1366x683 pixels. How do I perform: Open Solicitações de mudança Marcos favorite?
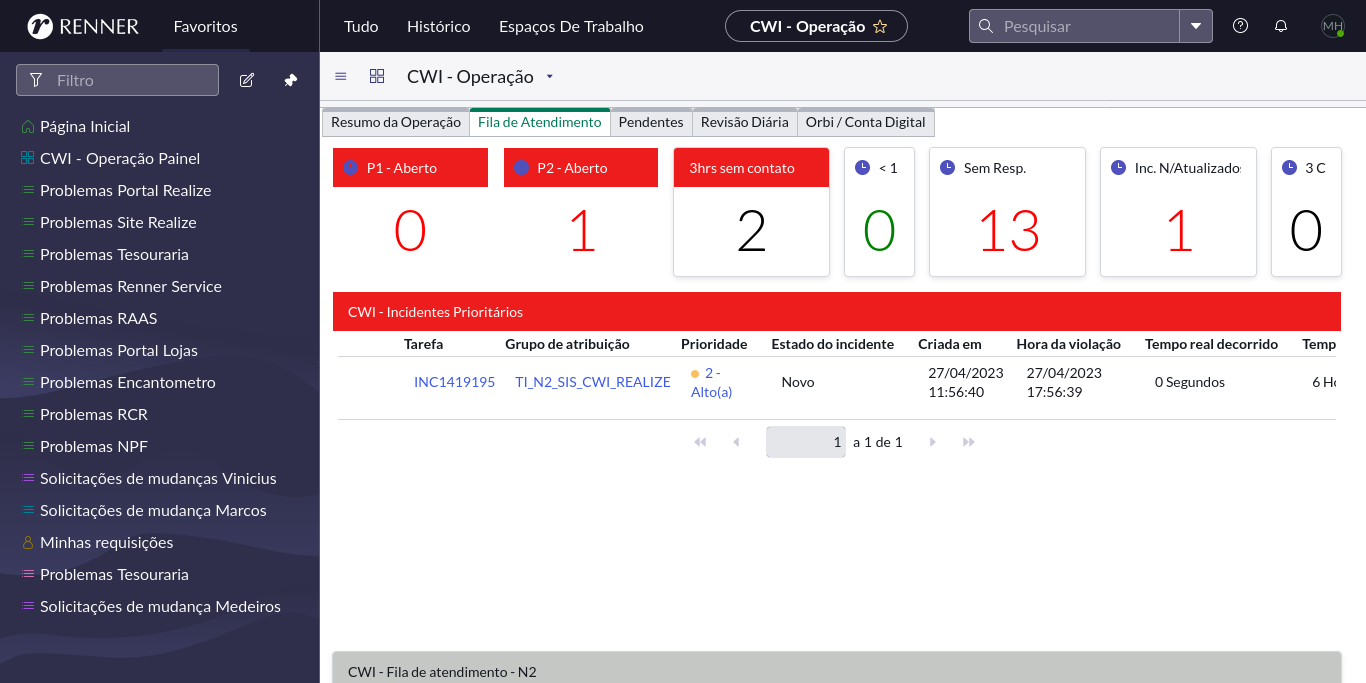click(x=153, y=510)
